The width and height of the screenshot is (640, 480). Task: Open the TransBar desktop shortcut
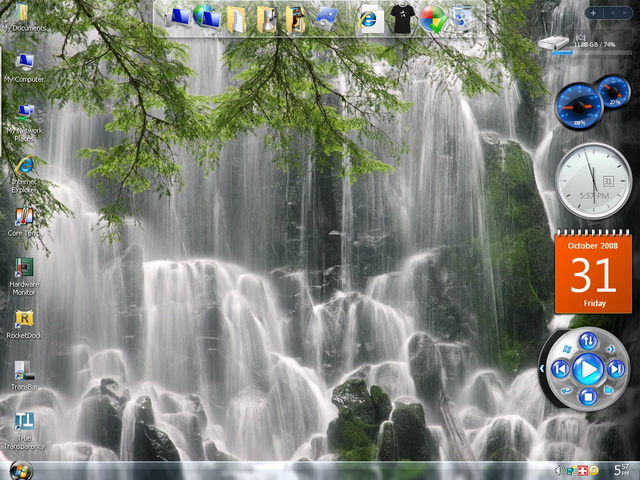24,372
